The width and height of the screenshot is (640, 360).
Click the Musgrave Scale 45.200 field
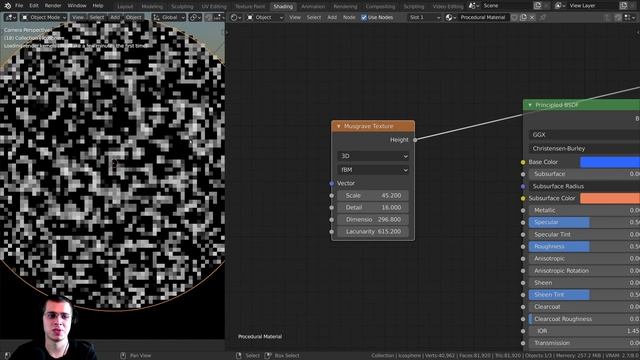tap(373, 196)
